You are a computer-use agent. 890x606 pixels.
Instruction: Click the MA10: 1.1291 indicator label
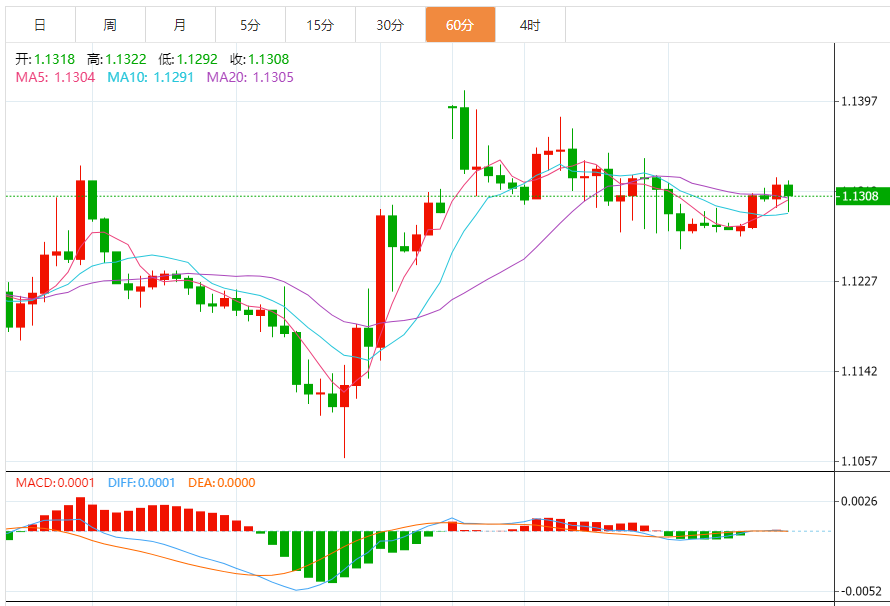click(150, 77)
